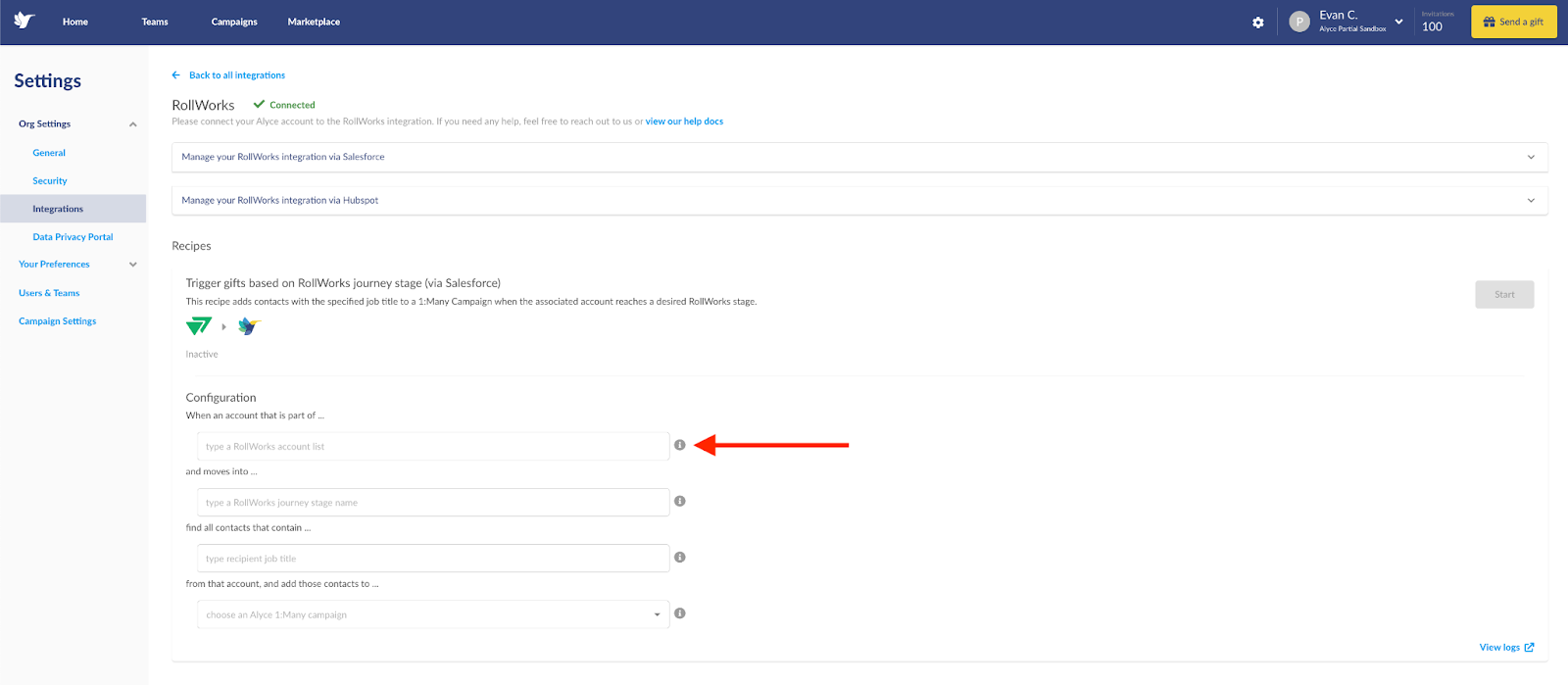The width and height of the screenshot is (1568, 685).
Task: Click info icon beside RollWorks account list field
Action: click(680, 445)
